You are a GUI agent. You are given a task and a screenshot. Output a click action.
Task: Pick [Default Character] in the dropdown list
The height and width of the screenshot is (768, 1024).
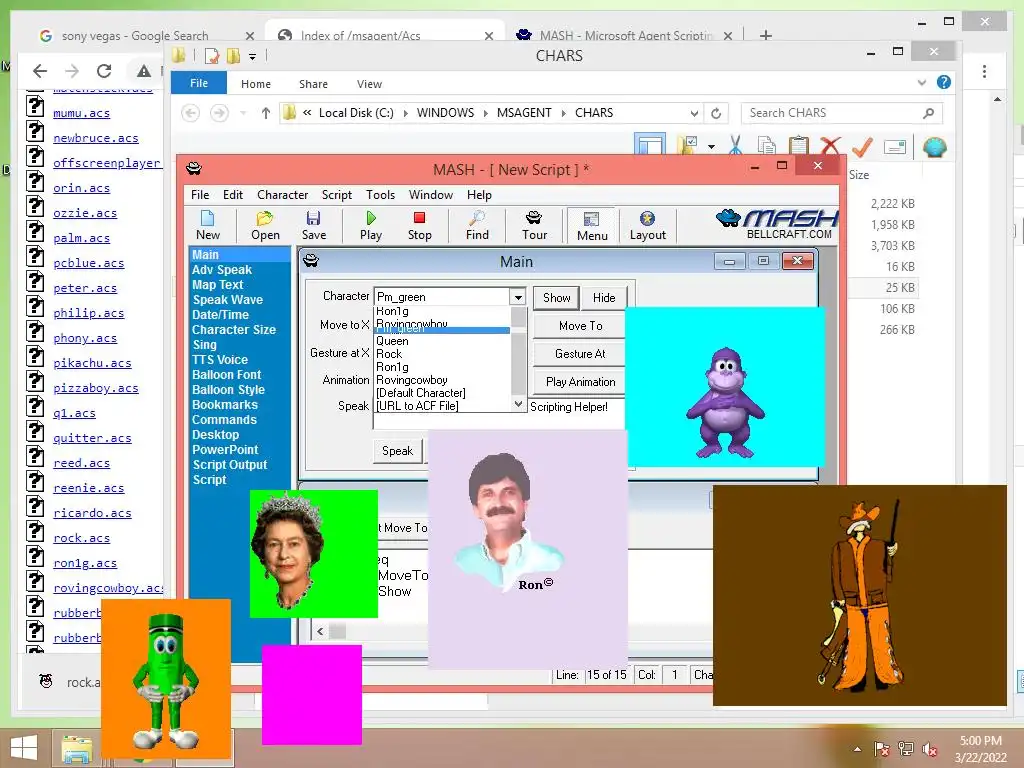coord(421,393)
